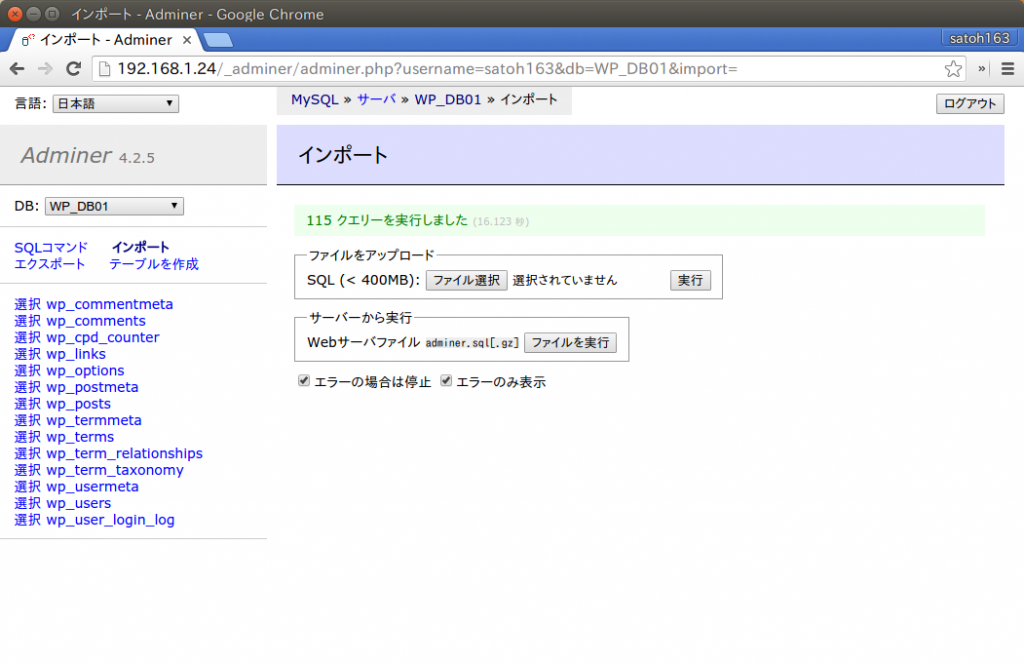The height and width of the screenshot is (664, 1024).
Task: Open サーバ breadcrumb link
Action: [376, 100]
